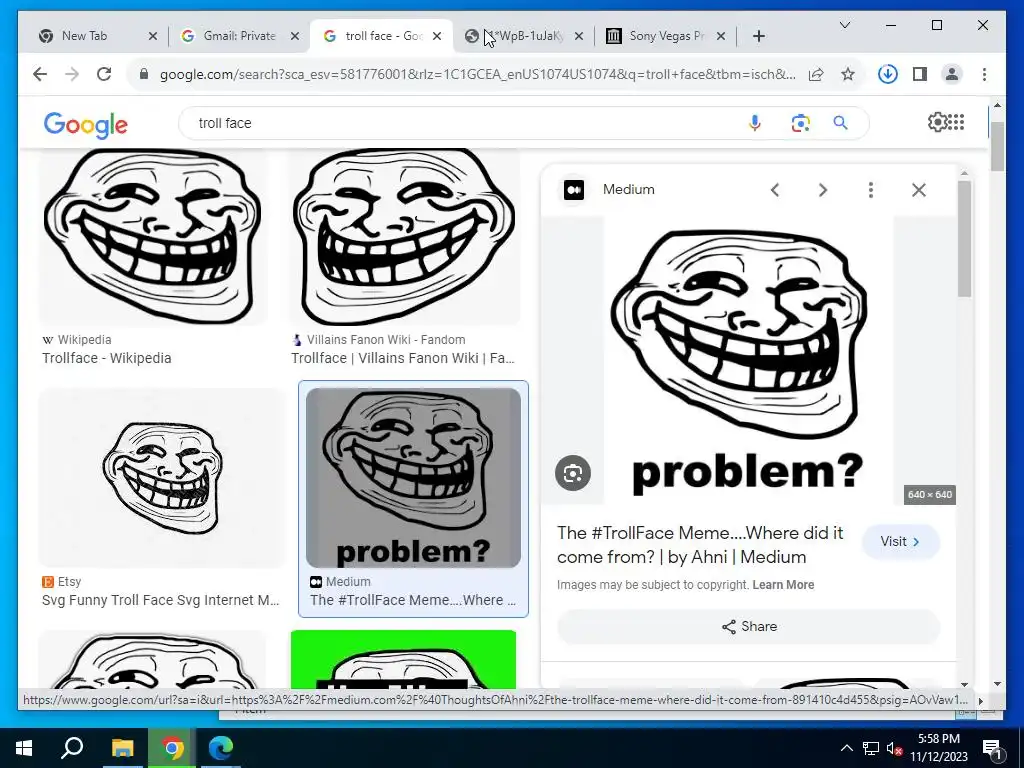Switch to Sony Vegas Pro tab
1024x768 pixels.
pos(665,36)
